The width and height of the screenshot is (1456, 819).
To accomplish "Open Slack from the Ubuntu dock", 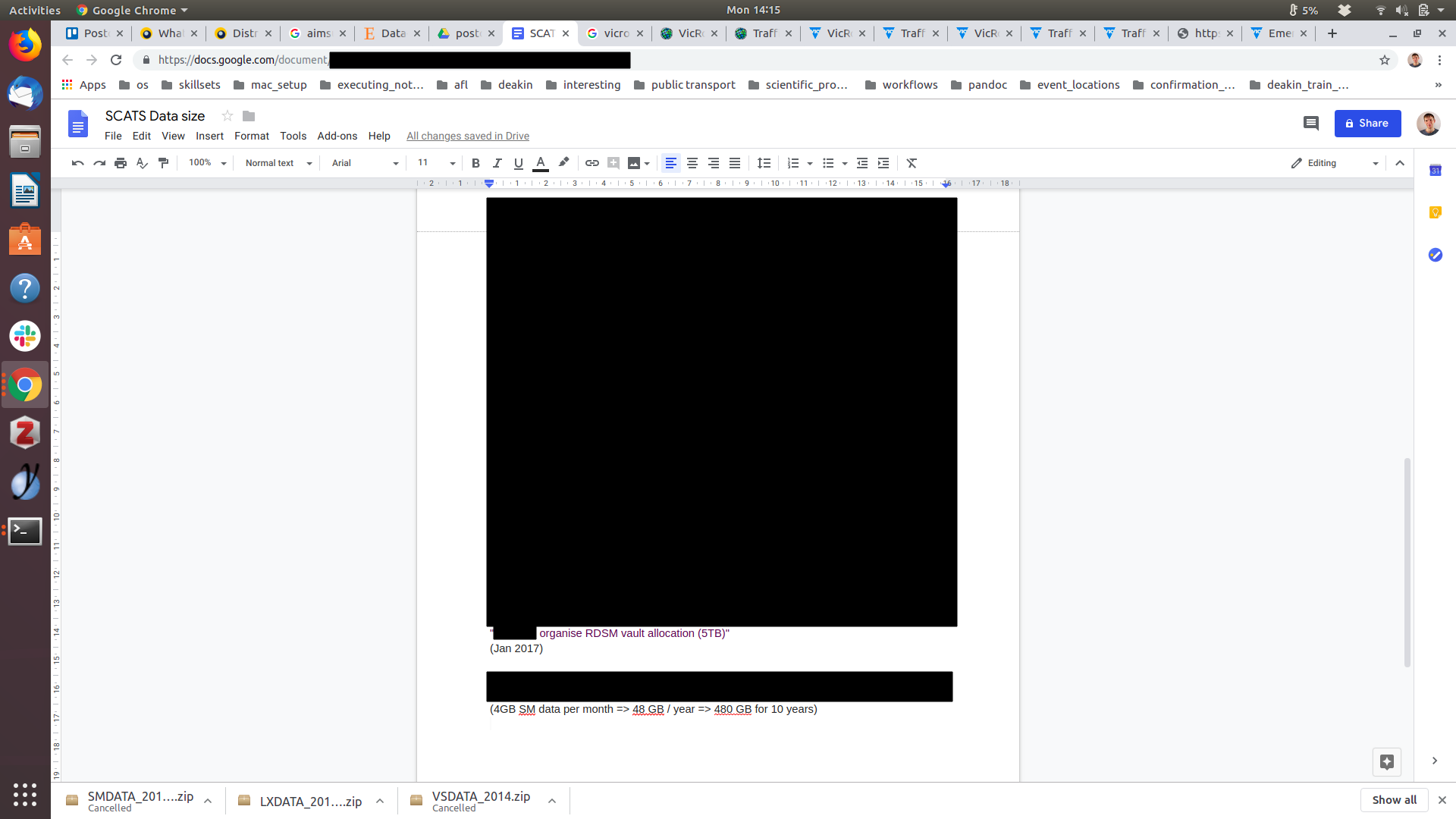I will (25, 336).
